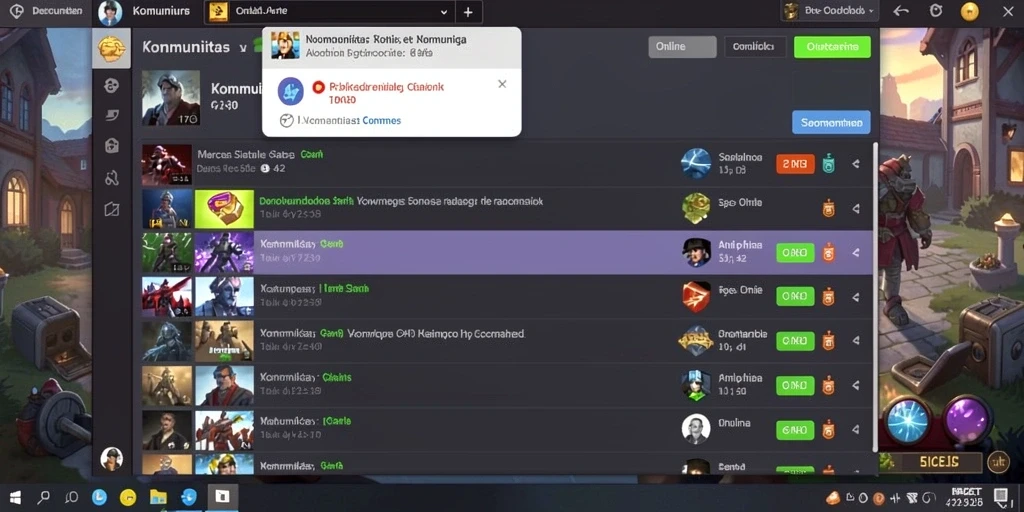Open the Onlad.Aute tab dropdown chevron

click(444, 12)
